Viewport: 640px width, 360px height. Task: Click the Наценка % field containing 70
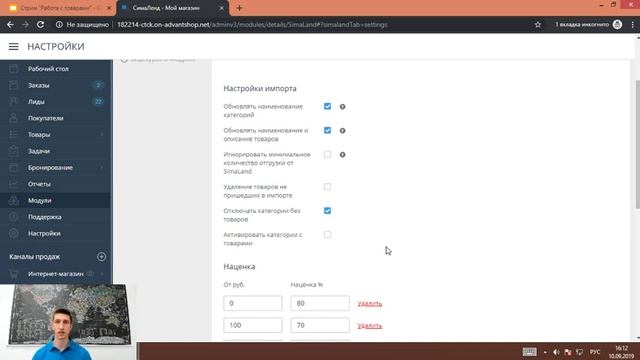(320, 325)
